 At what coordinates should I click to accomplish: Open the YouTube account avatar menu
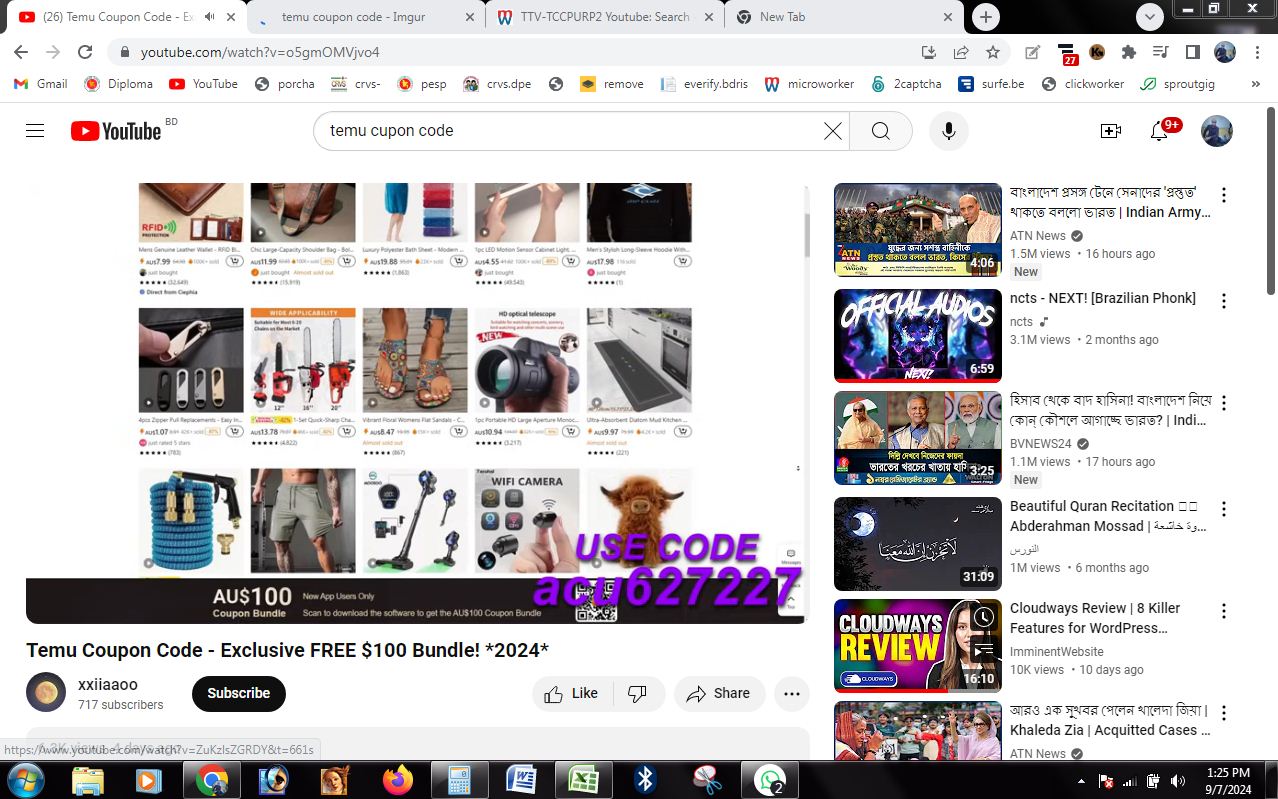click(1217, 131)
